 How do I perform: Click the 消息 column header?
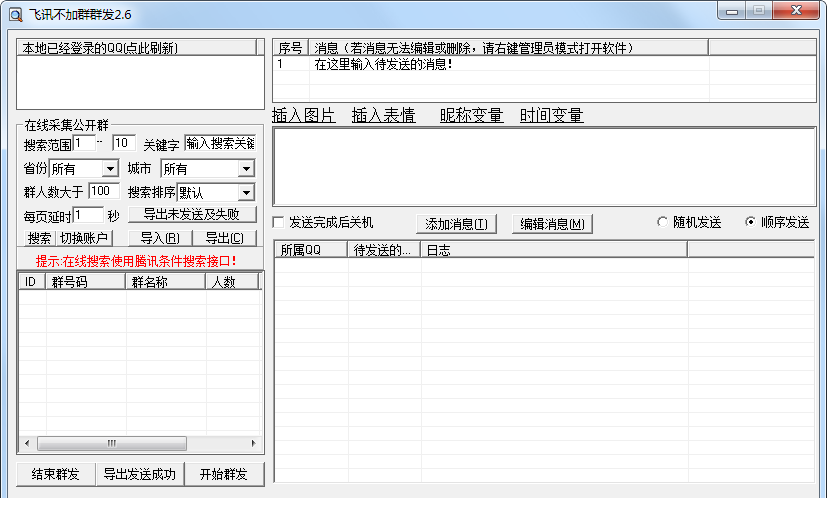coord(508,48)
